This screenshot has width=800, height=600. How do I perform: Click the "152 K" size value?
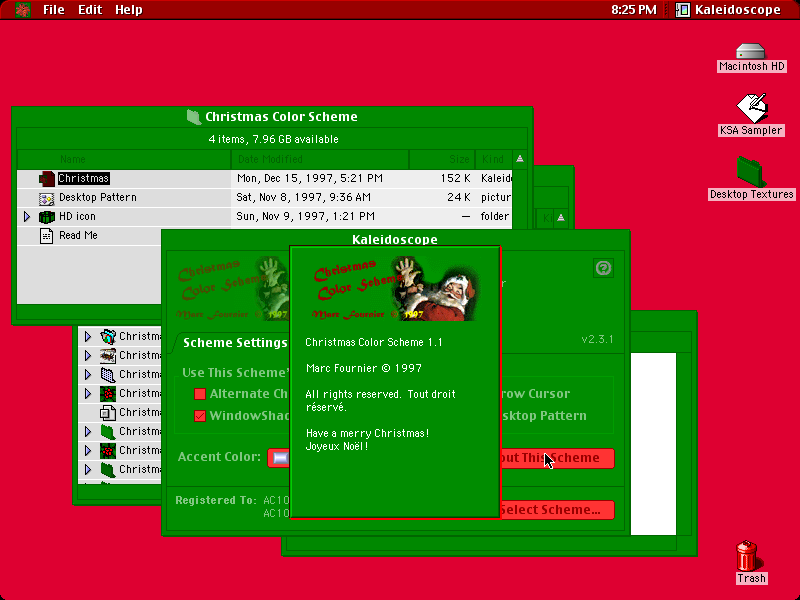(455, 179)
